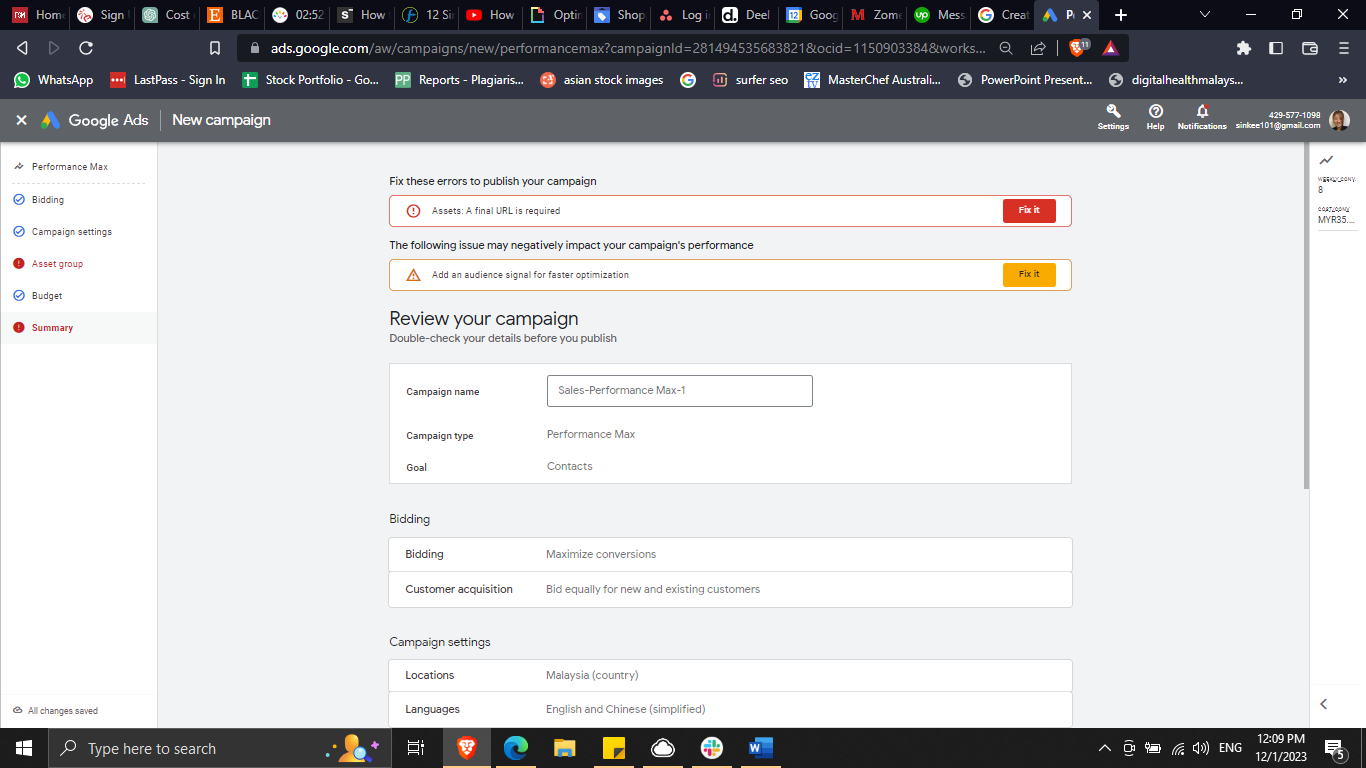1366x768 pixels.
Task: Select Campaign settings in the sidebar
Action: (x=71, y=232)
